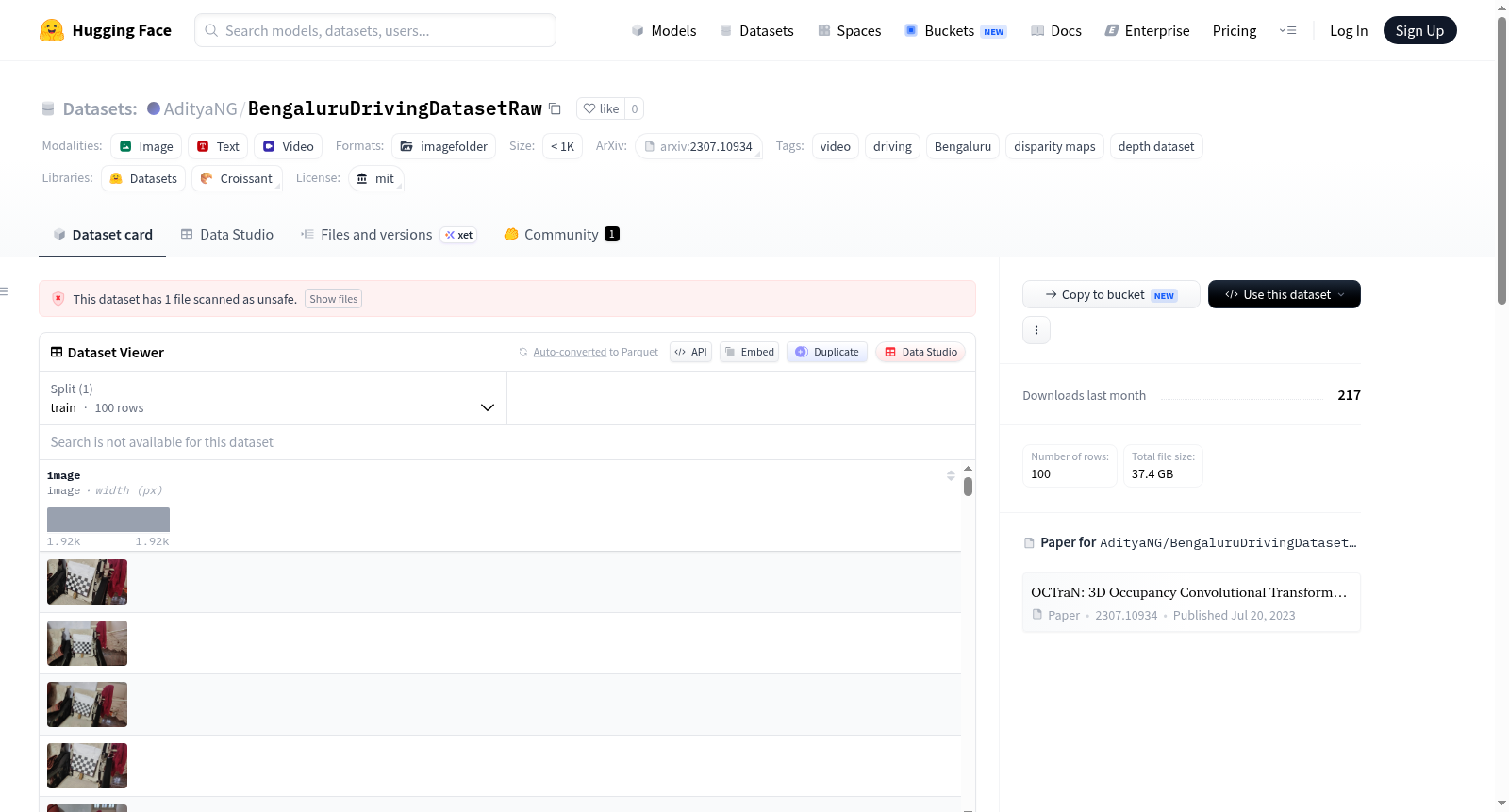Follow the Auto-converted to Parquet link

[x=570, y=352]
